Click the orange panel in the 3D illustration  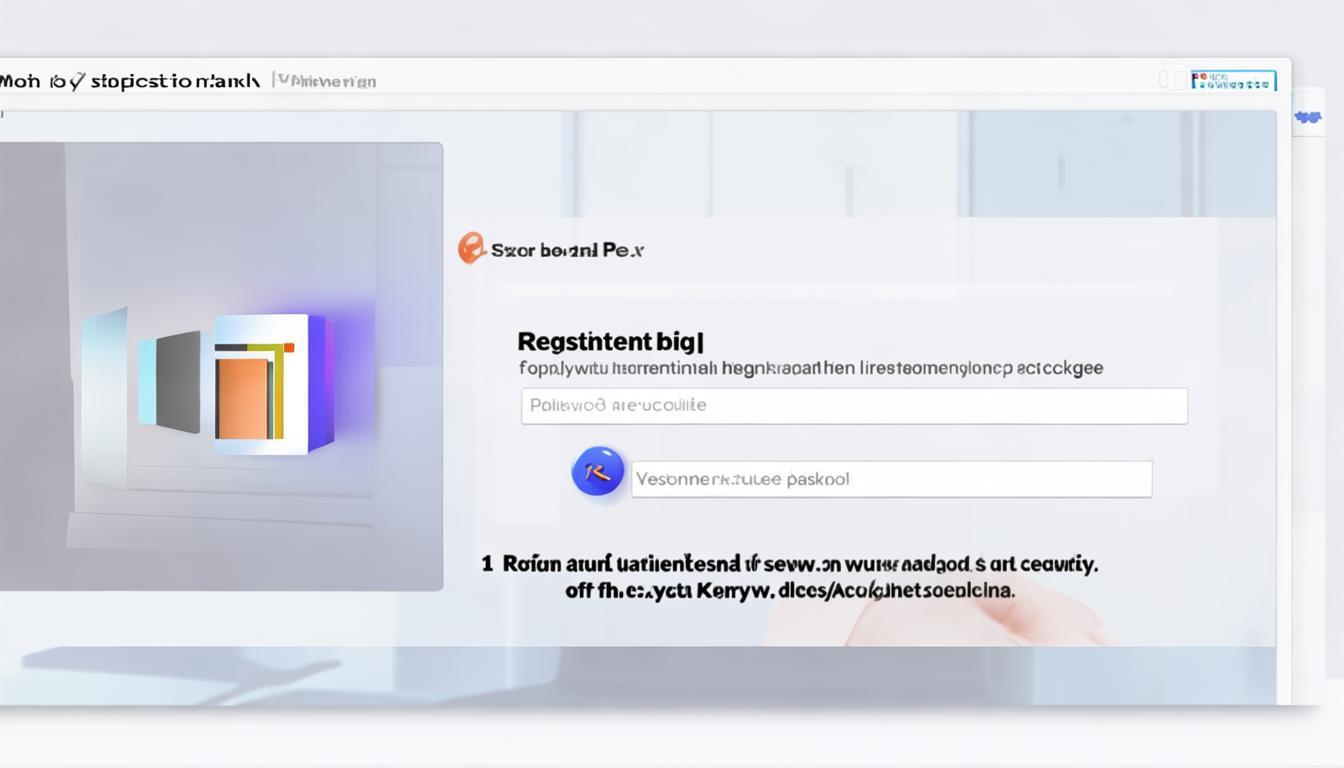[x=243, y=398]
